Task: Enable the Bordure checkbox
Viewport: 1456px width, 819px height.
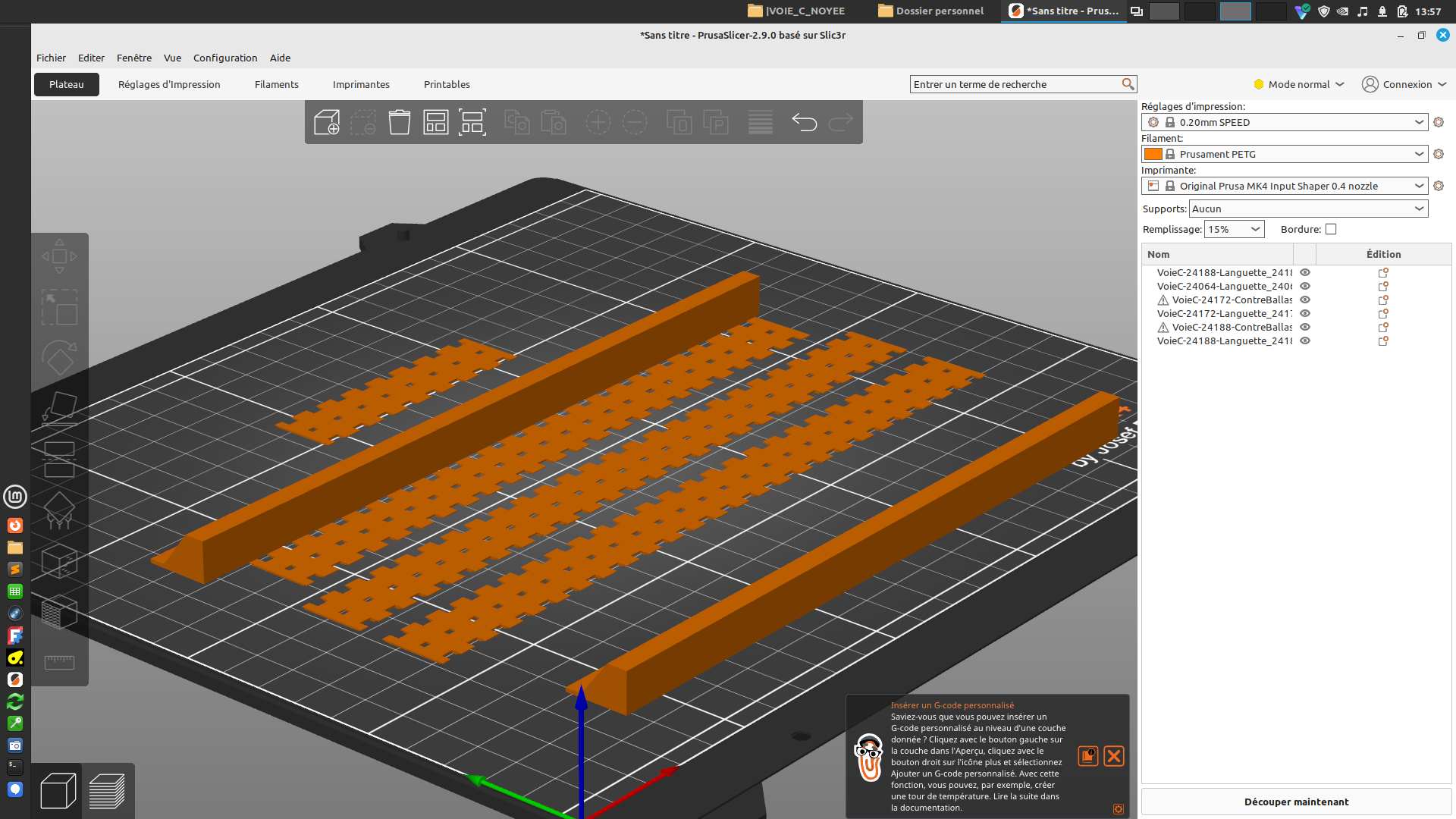Action: (1331, 229)
